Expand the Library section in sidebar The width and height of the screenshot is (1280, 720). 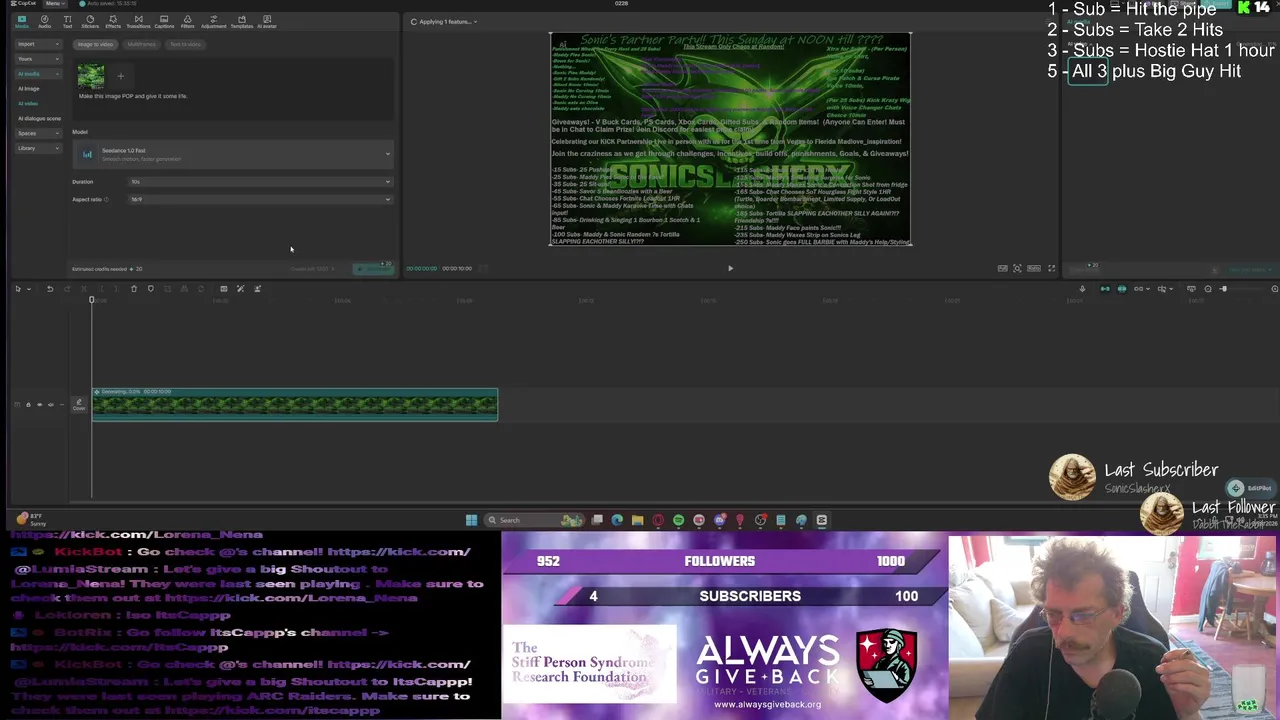[37, 148]
